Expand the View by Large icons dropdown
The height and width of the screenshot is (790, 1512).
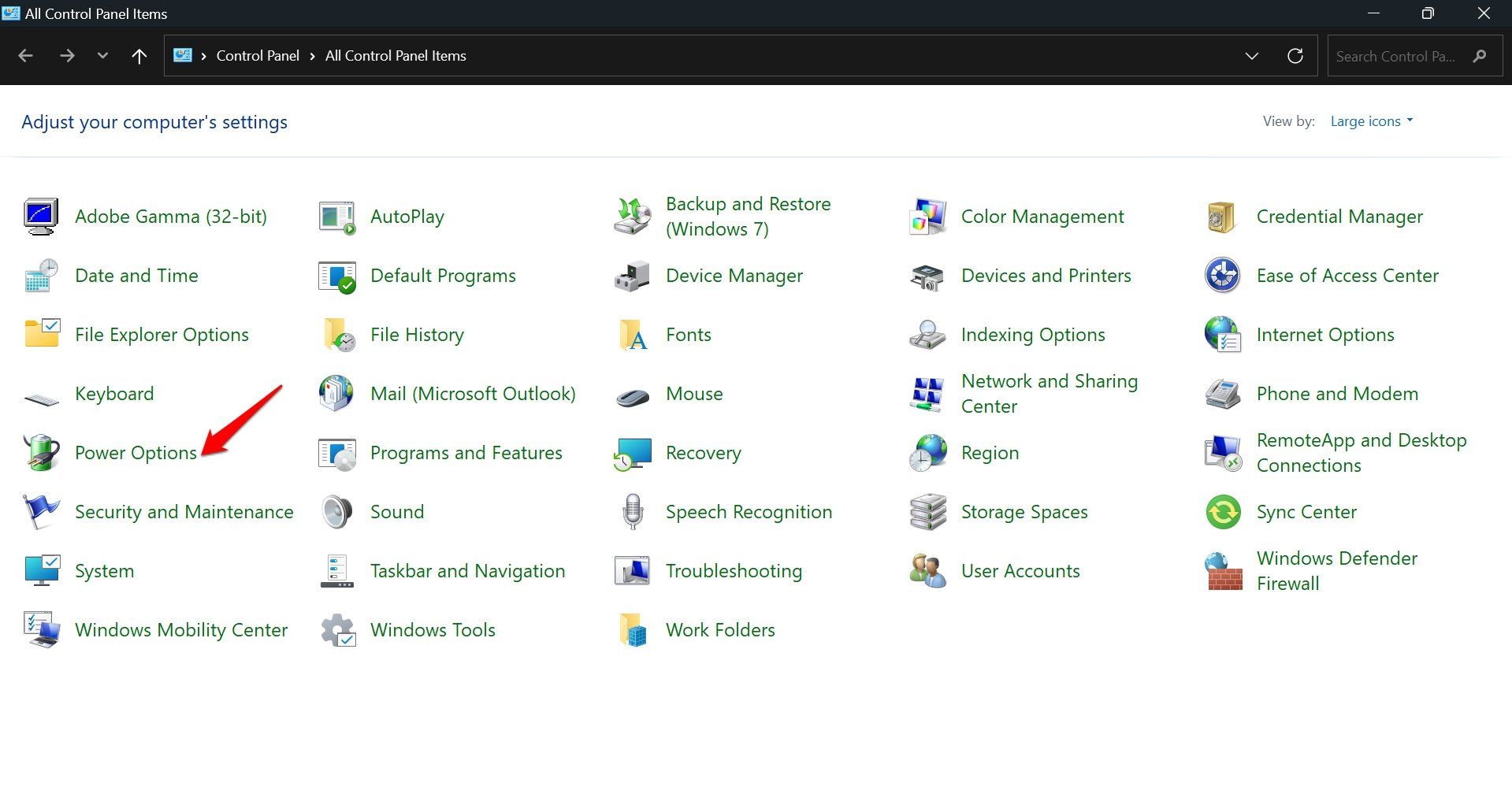tap(1372, 121)
